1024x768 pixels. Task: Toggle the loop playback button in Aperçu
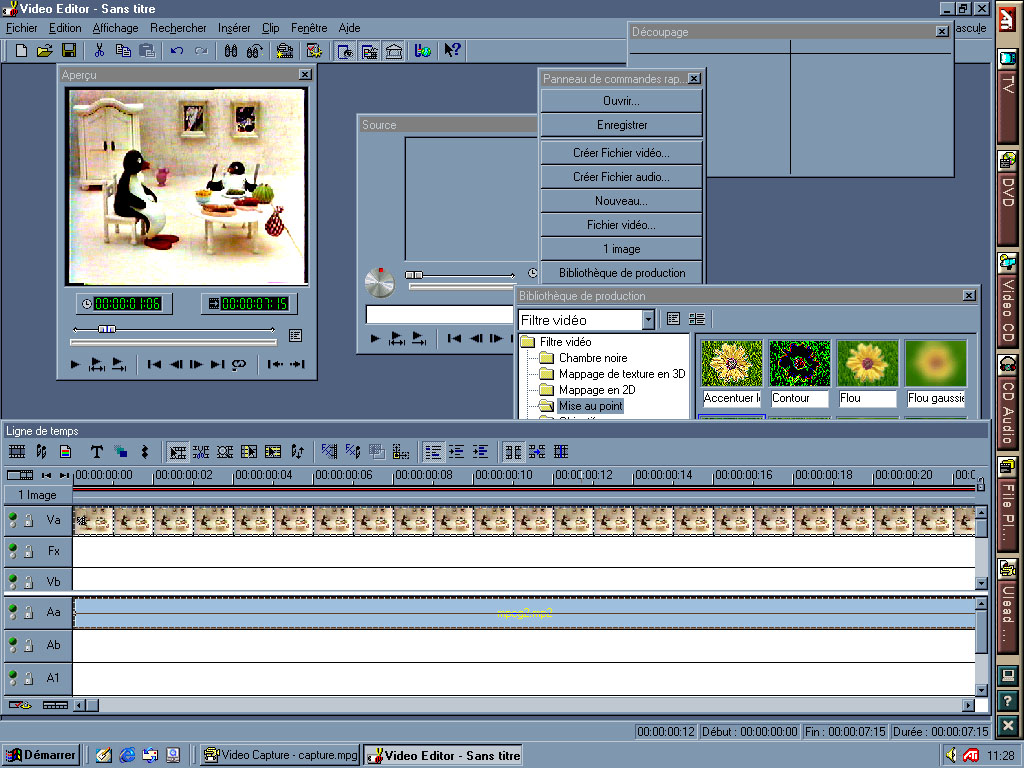(x=239, y=364)
